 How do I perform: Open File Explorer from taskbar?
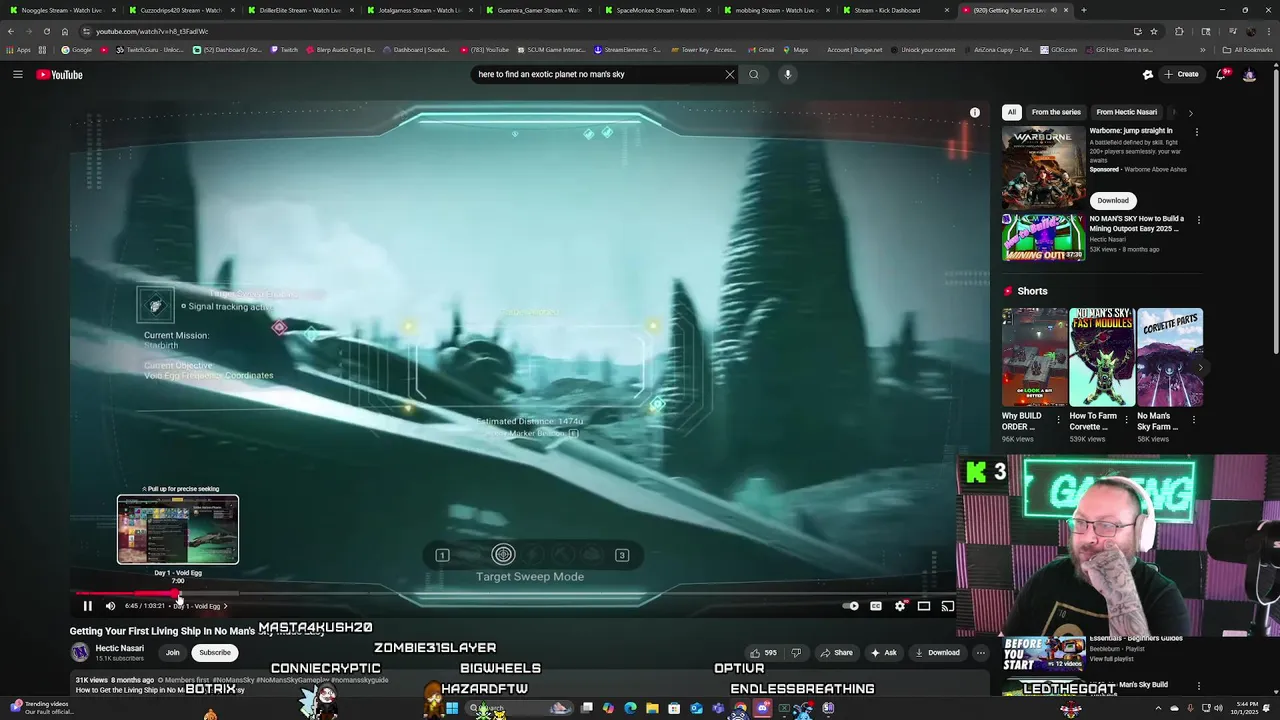click(x=652, y=709)
